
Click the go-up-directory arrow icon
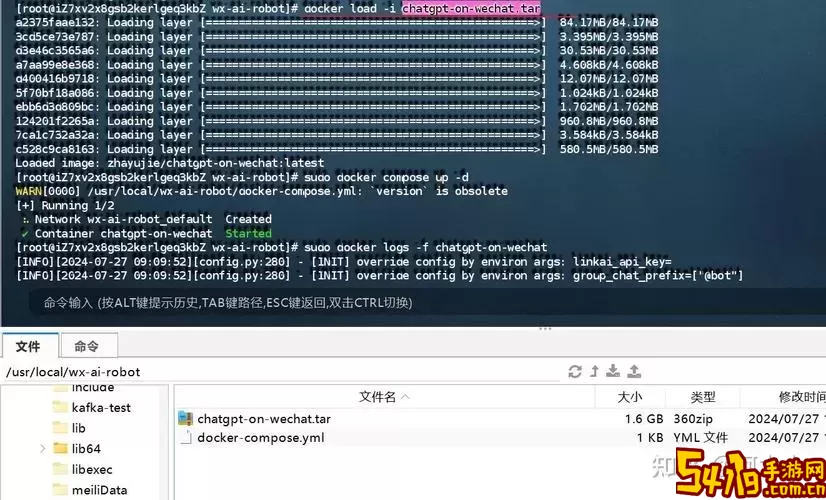point(594,371)
